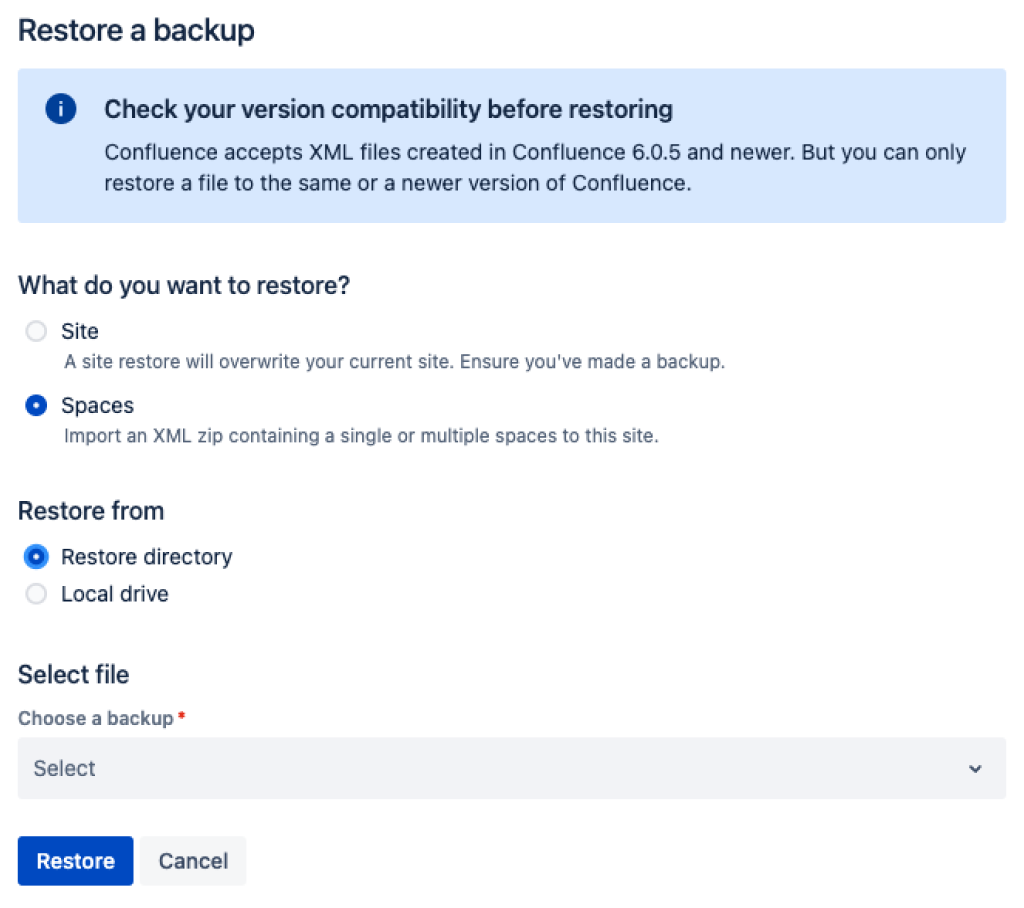The image size is (1024, 908).
Task: Choose Restore directory as source
Action: click(x=36, y=557)
